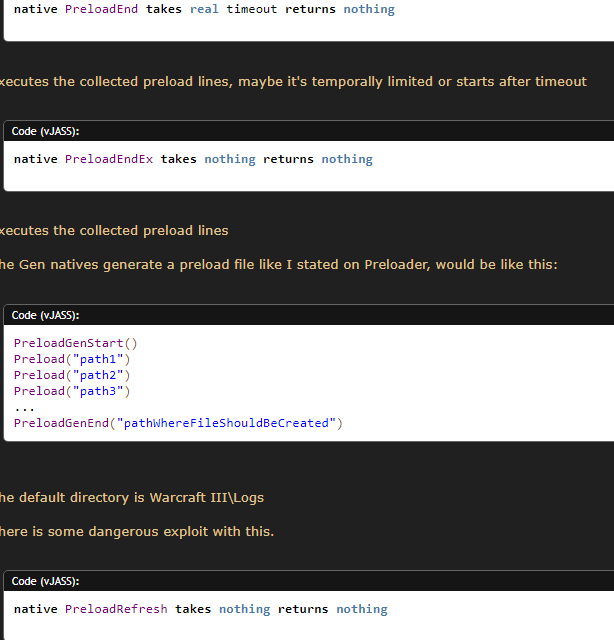Click the Code (vJASS) header above PreloadRefresh
The image size is (614, 640).
45,581
